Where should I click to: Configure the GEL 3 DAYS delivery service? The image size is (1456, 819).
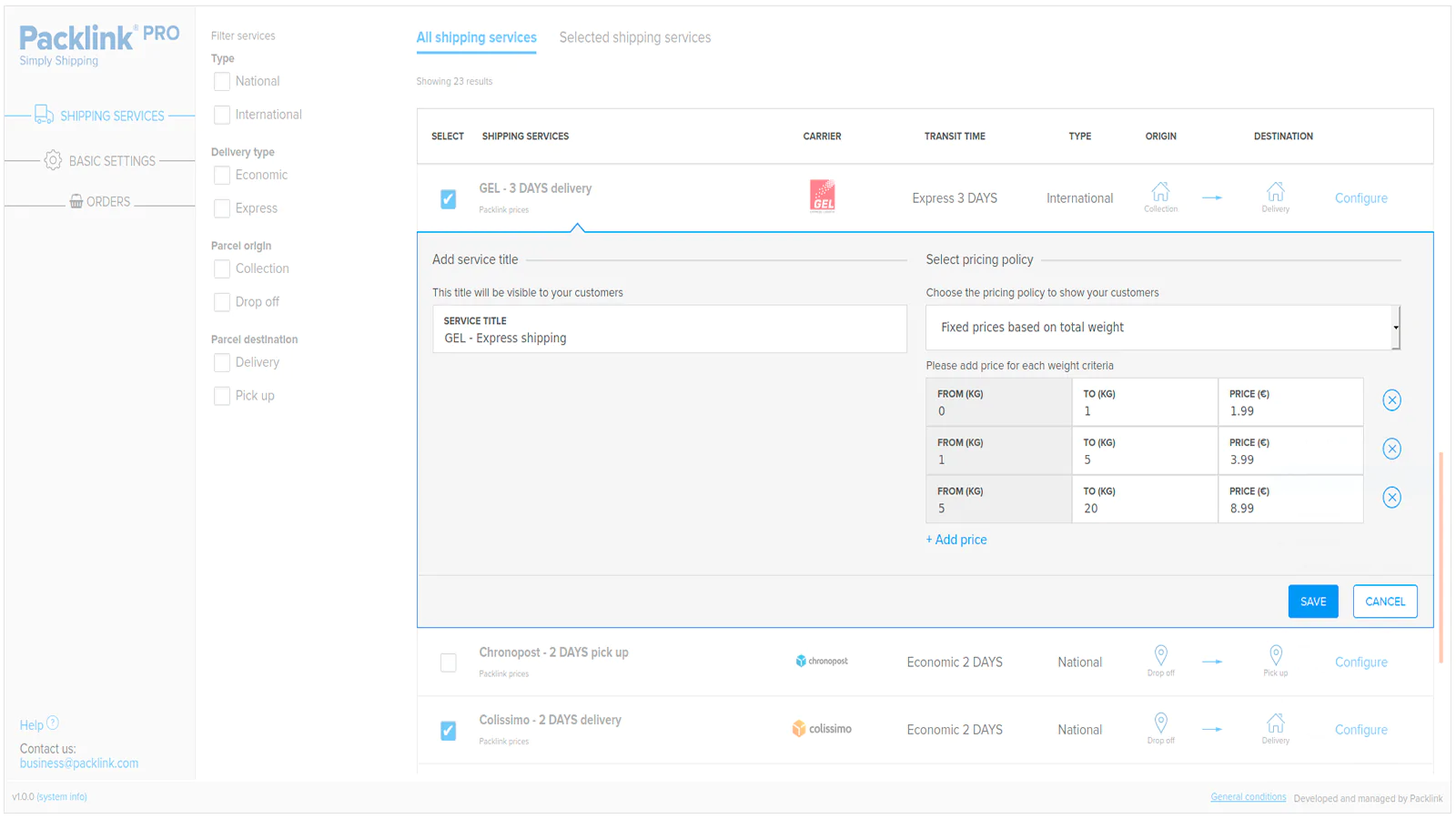pyautogui.click(x=1361, y=198)
